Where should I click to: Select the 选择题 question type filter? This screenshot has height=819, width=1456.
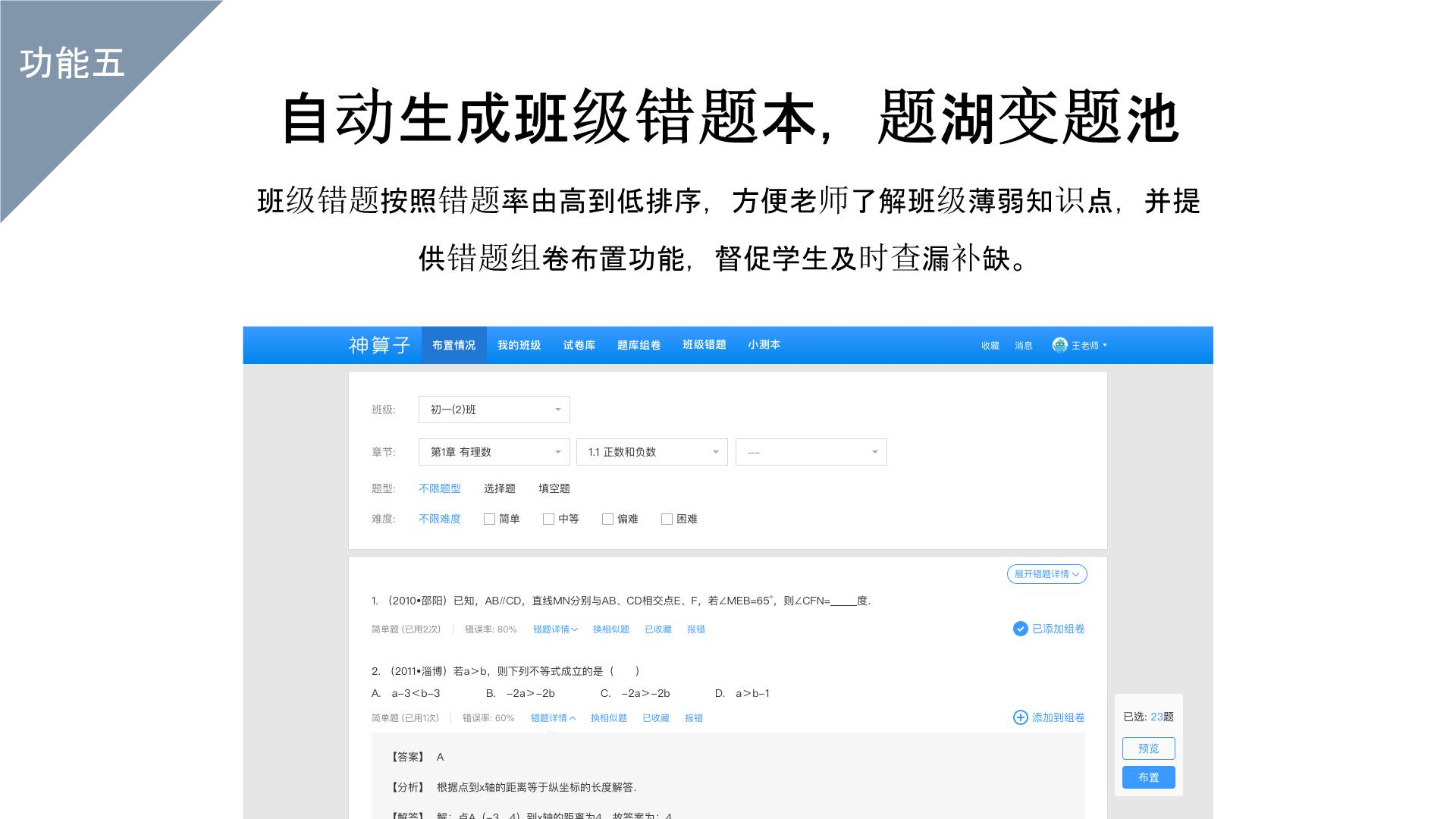(499, 488)
